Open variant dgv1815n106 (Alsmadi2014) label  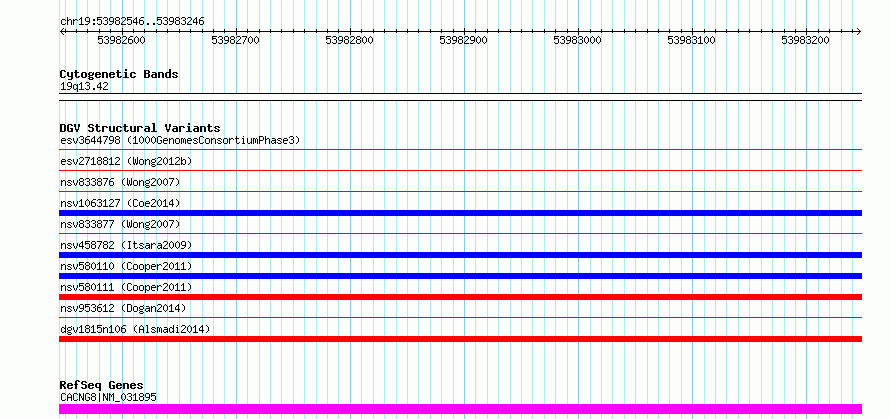[x=135, y=329]
